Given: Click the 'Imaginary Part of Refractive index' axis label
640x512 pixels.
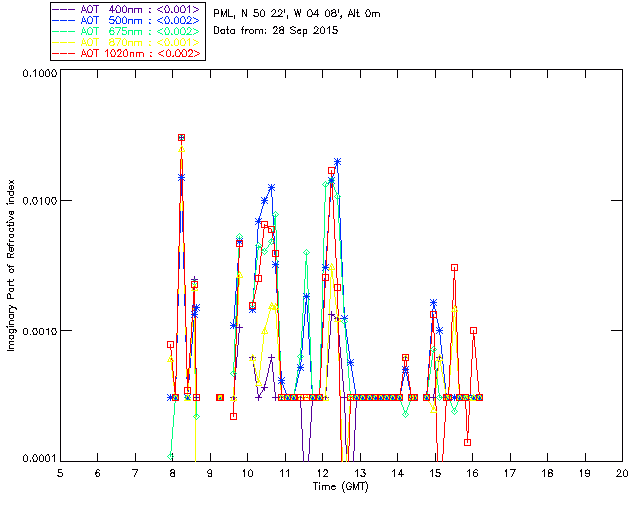Looking at the screenshot, I should point(11,265).
